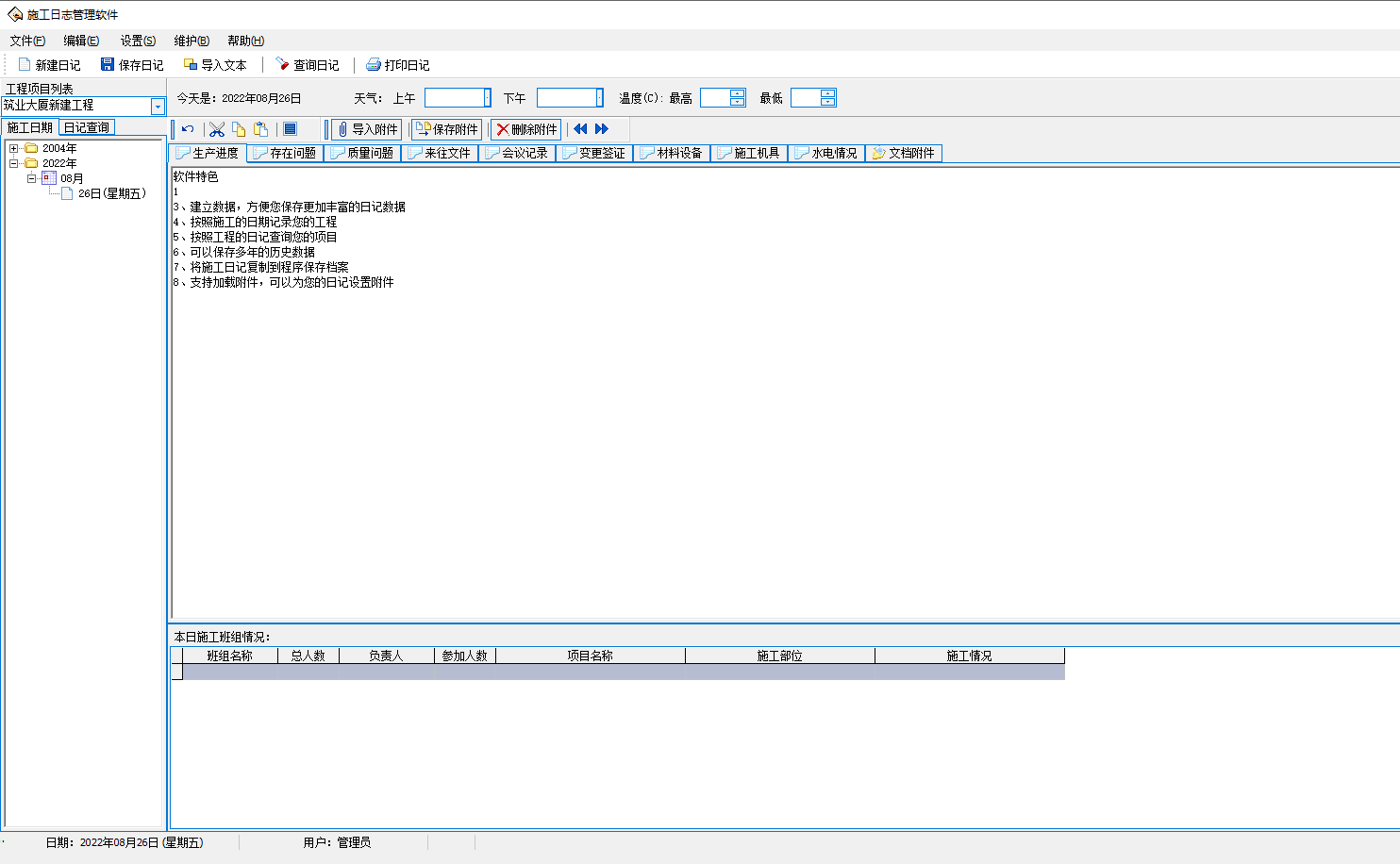
Task: Open the 上午 weather dropdown
Action: click(x=487, y=98)
